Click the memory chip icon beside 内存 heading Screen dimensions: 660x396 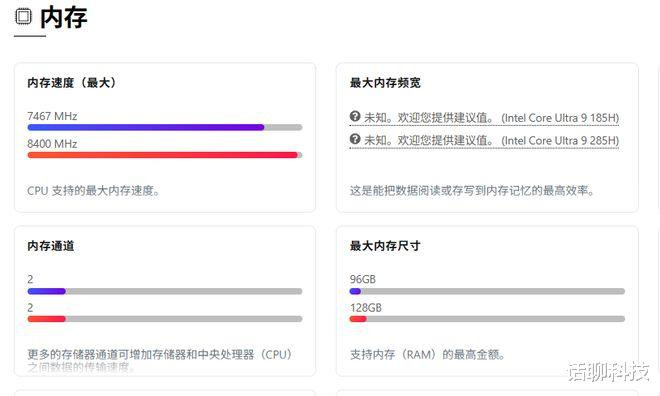pos(23,17)
